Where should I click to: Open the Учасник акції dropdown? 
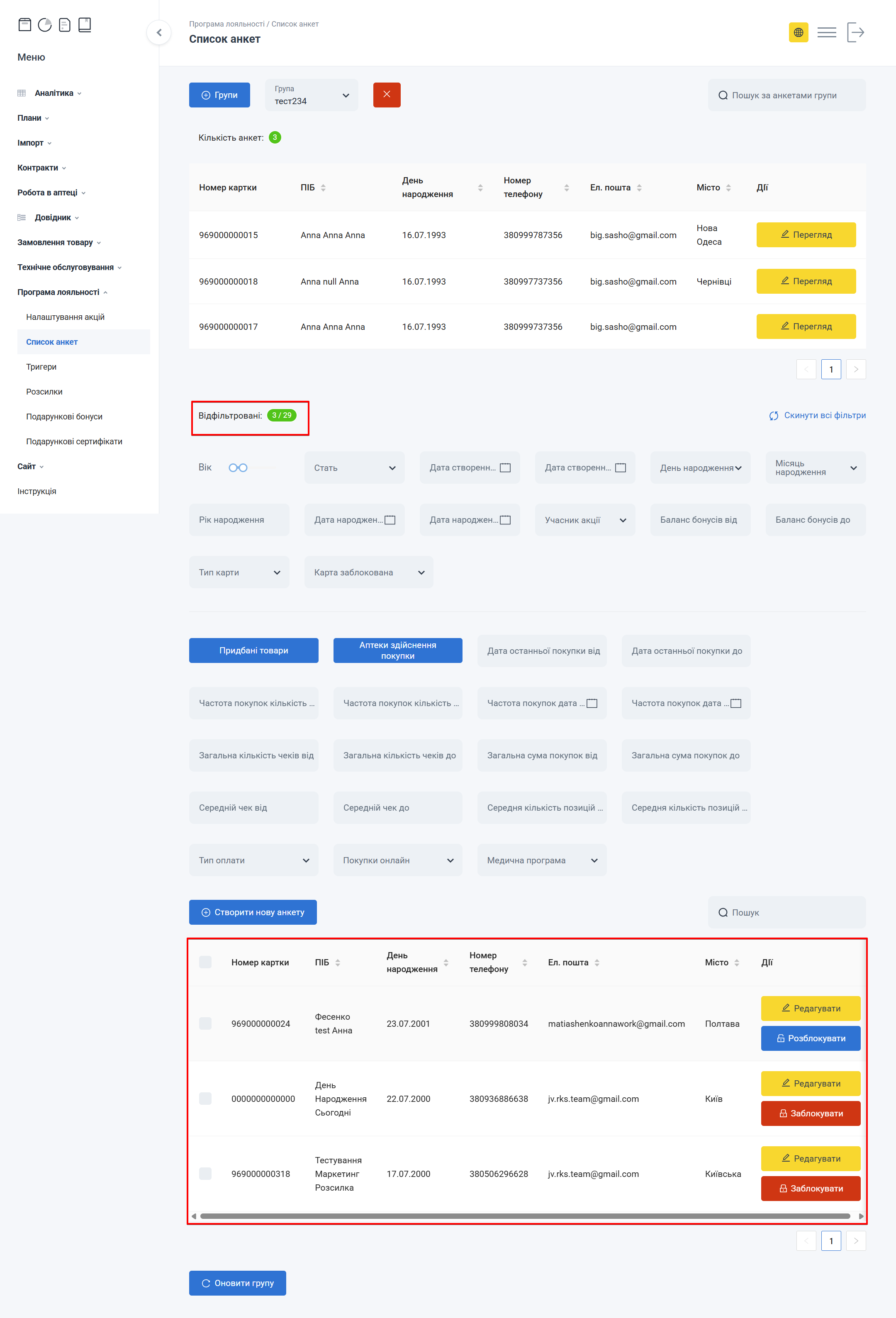tap(584, 519)
